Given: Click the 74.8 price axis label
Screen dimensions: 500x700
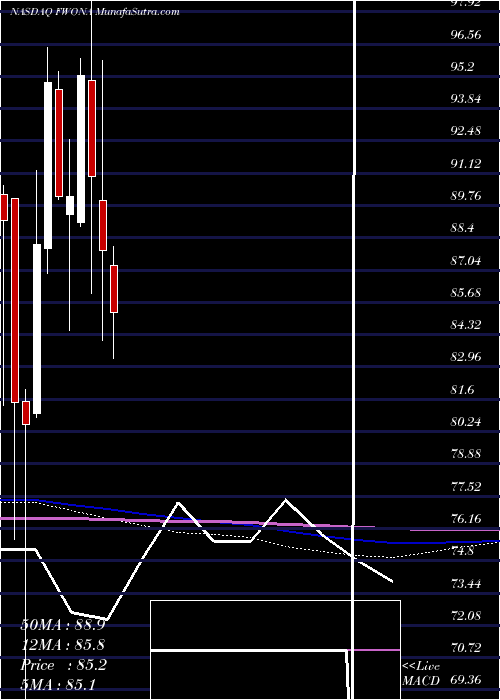Looking at the screenshot, I should coord(462,552).
